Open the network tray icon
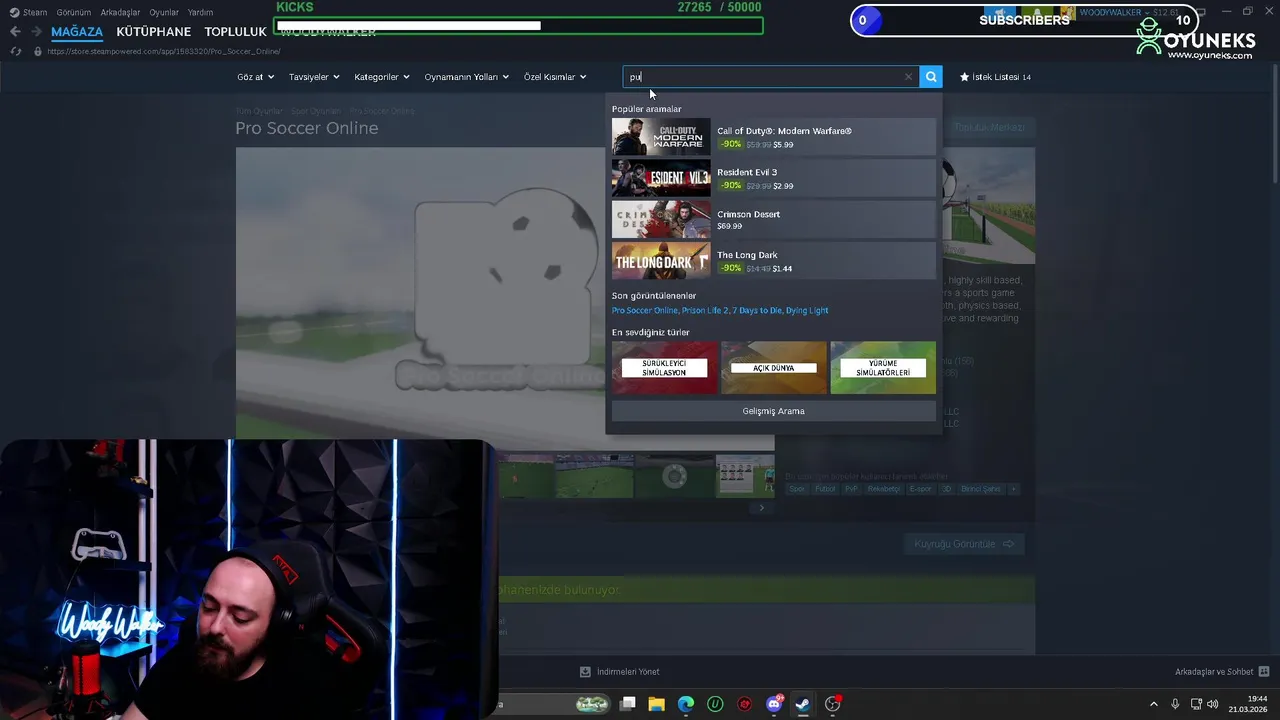Viewport: 1280px width, 720px height. pyautogui.click(x=1196, y=704)
